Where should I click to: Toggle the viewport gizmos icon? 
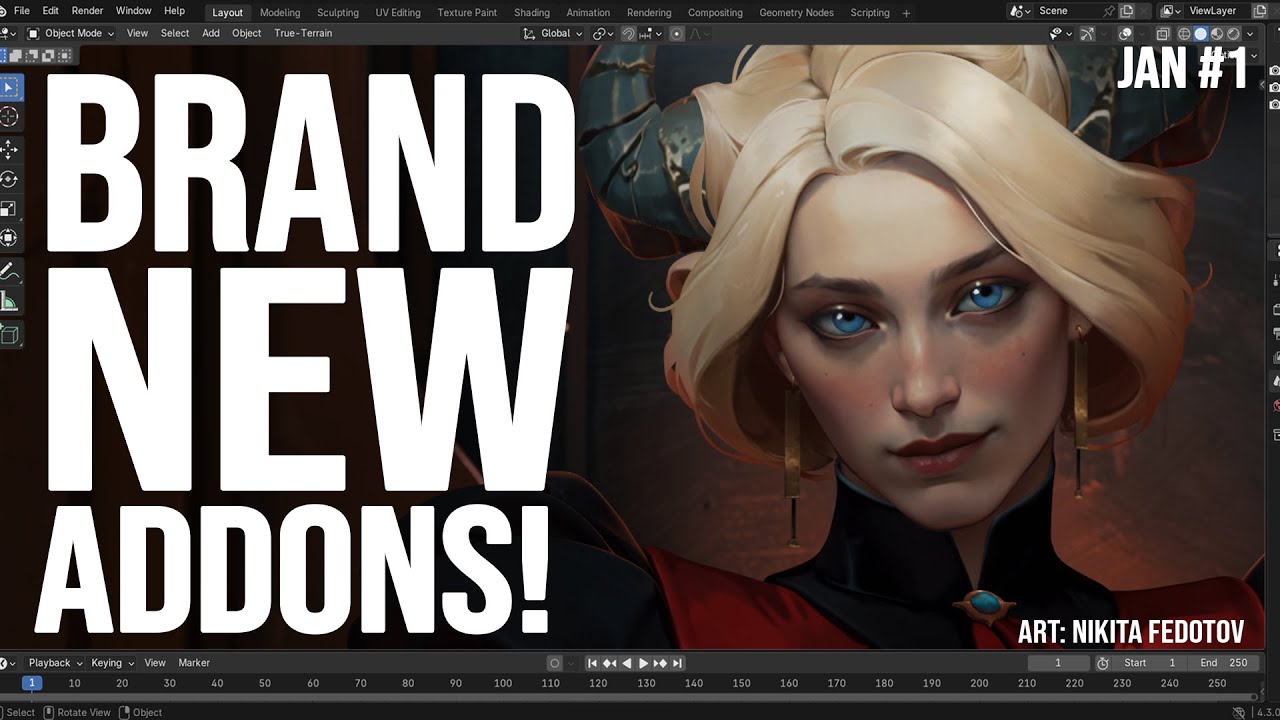1088,33
